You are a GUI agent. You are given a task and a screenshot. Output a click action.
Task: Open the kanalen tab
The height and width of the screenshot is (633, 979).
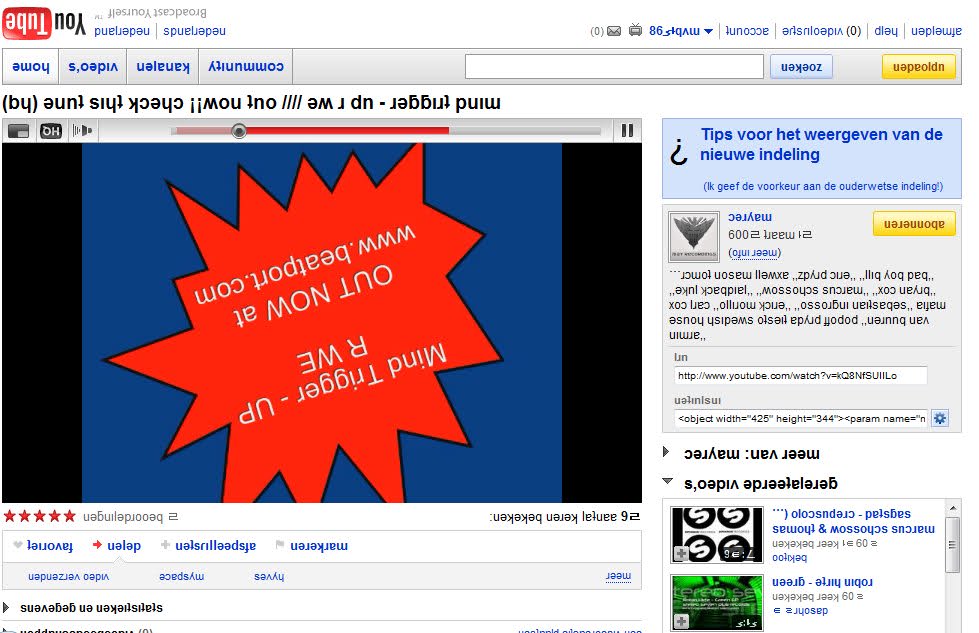click(x=162, y=67)
